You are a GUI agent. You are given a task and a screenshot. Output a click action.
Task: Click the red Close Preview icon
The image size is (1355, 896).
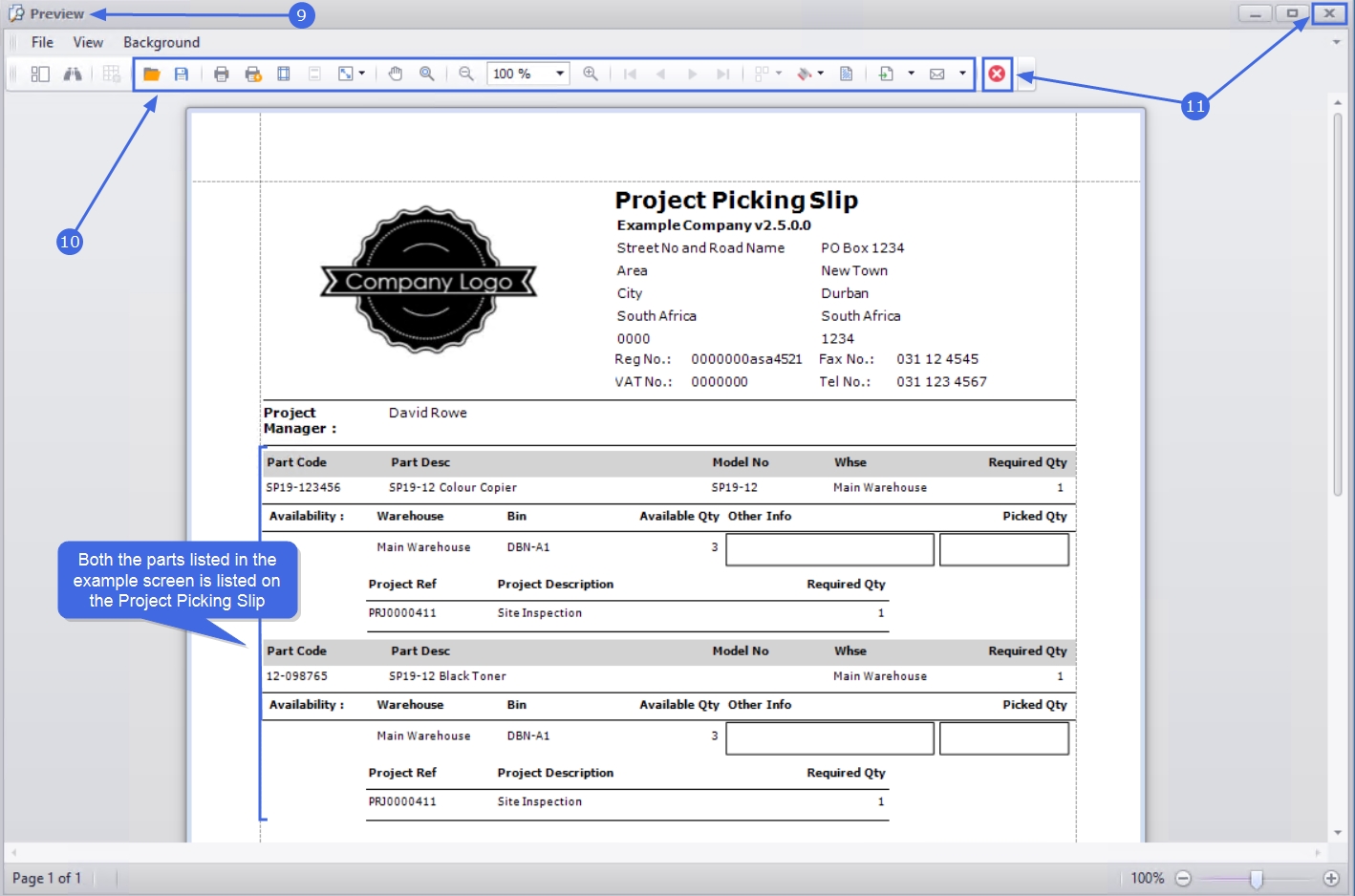[x=997, y=74]
